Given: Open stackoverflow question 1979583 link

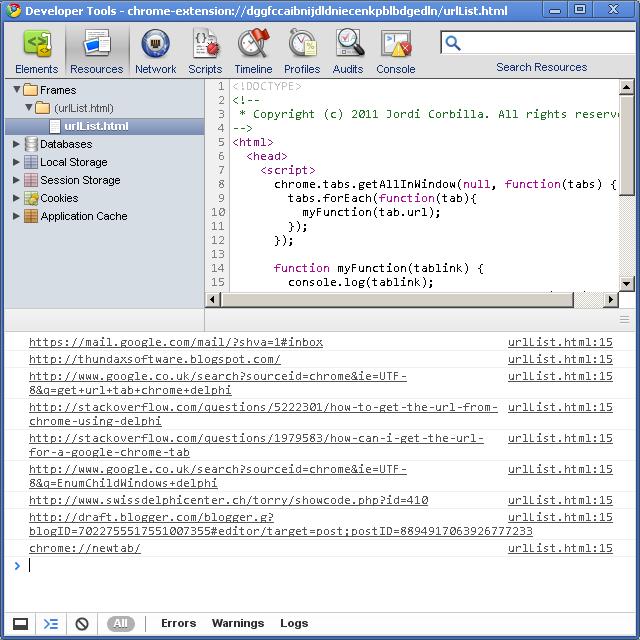Looking at the screenshot, I should pos(256,445).
